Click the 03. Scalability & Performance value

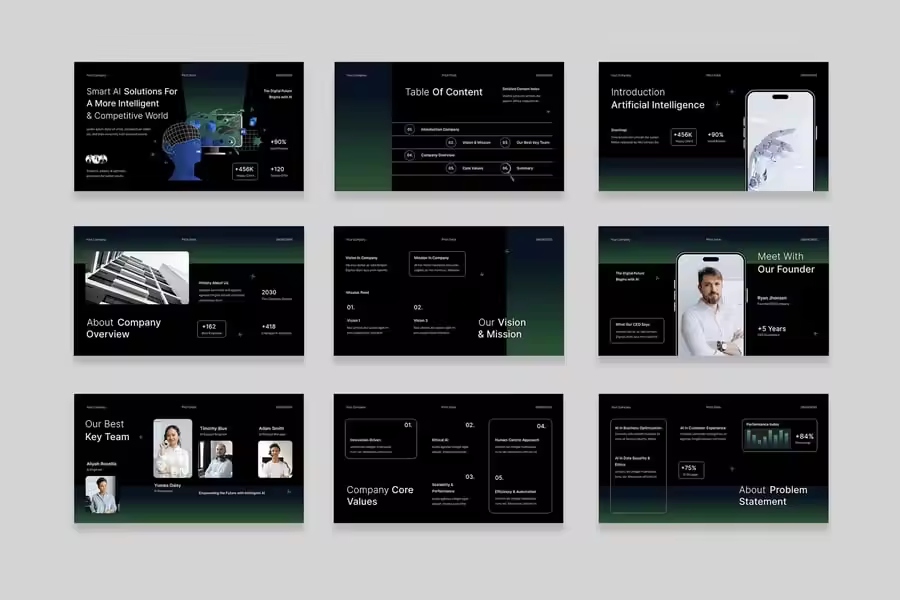(x=453, y=489)
